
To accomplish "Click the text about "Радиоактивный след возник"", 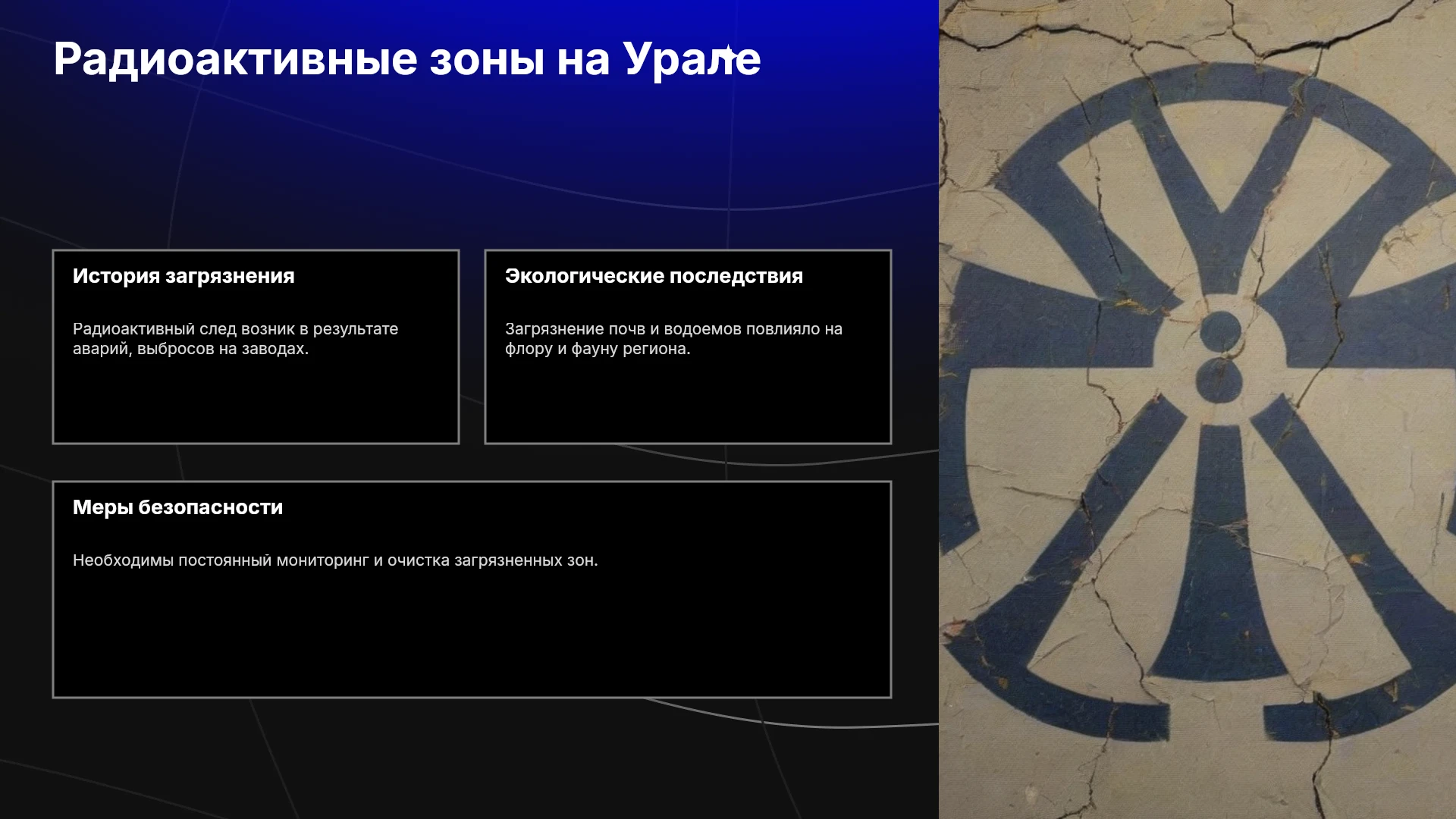I will pos(235,339).
